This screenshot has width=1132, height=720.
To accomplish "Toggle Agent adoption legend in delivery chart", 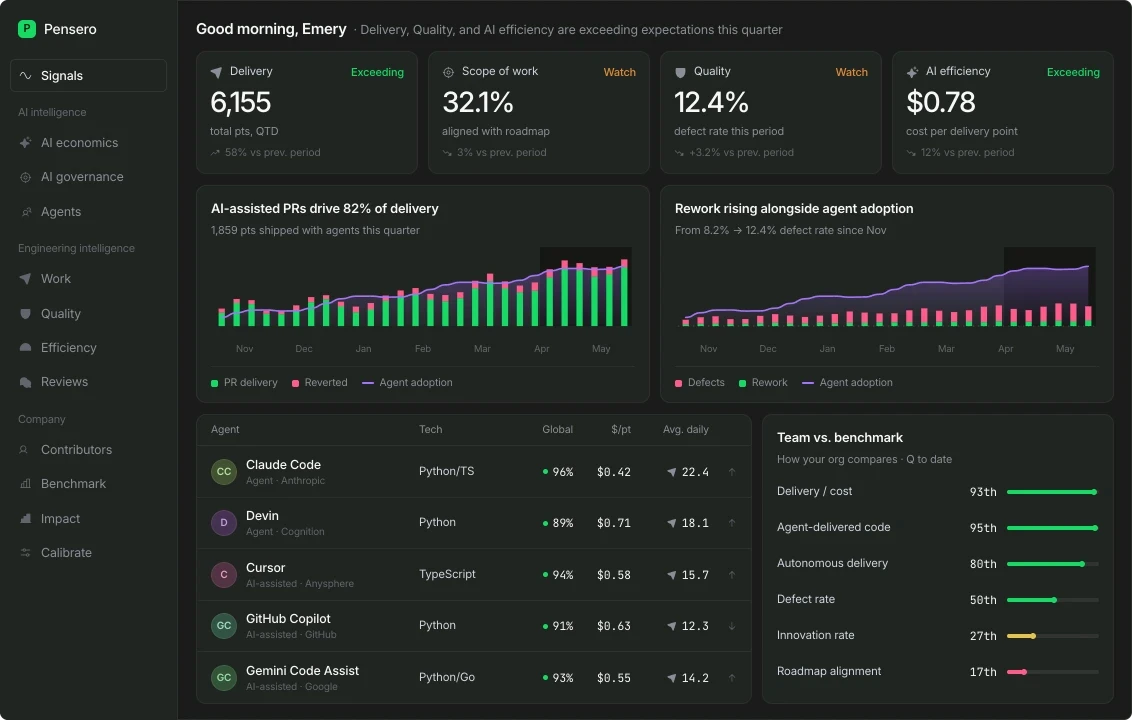I will tap(407, 383).
